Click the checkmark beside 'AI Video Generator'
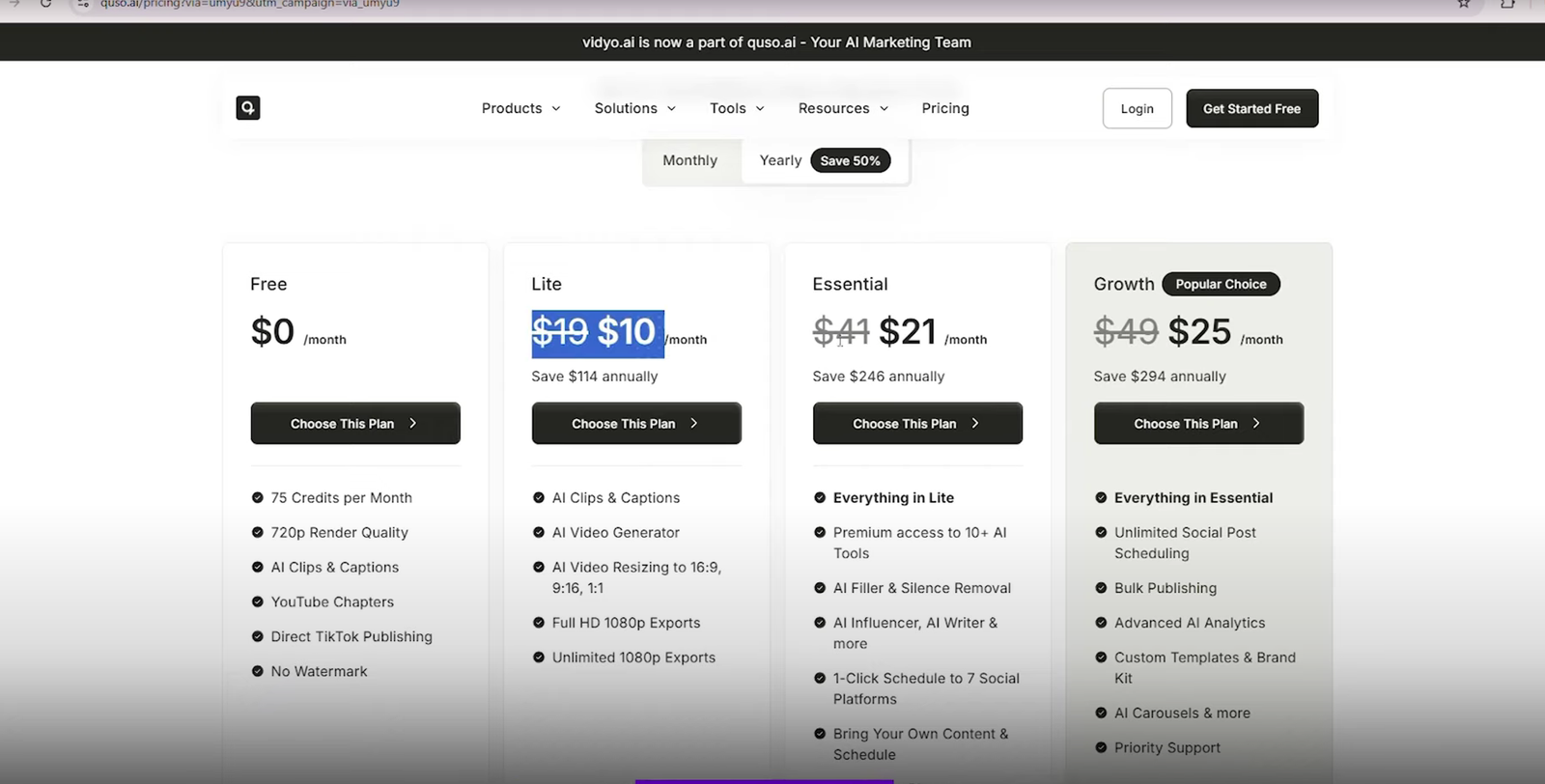The width and height of the screenshot is (1545, 784). (539, 533)
